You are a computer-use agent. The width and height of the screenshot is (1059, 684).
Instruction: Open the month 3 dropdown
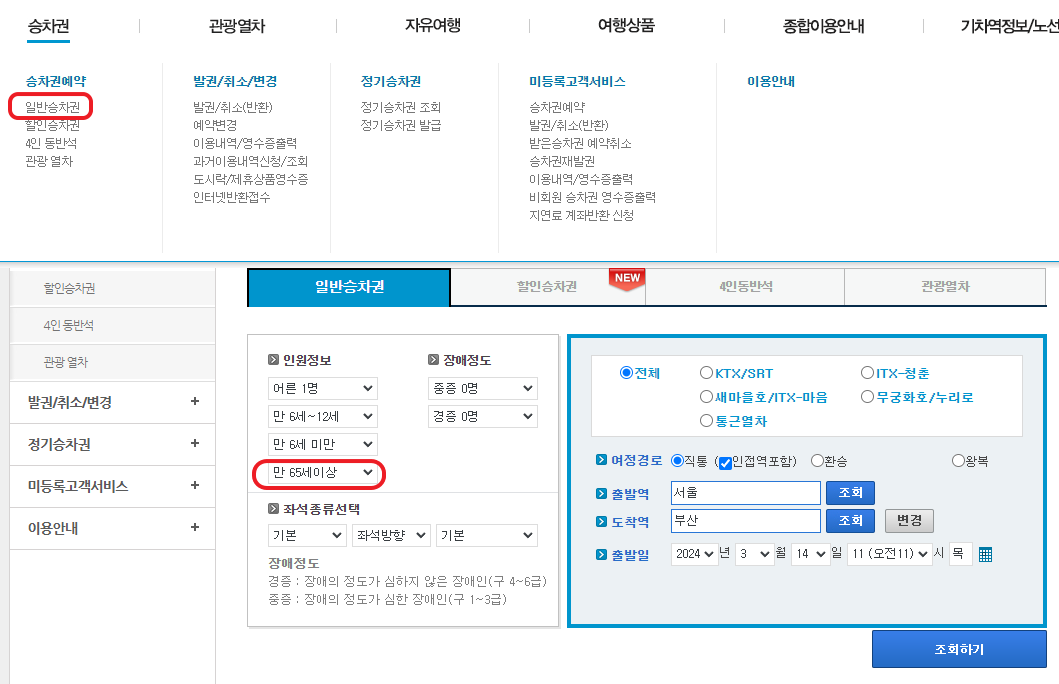pos(754,554)
